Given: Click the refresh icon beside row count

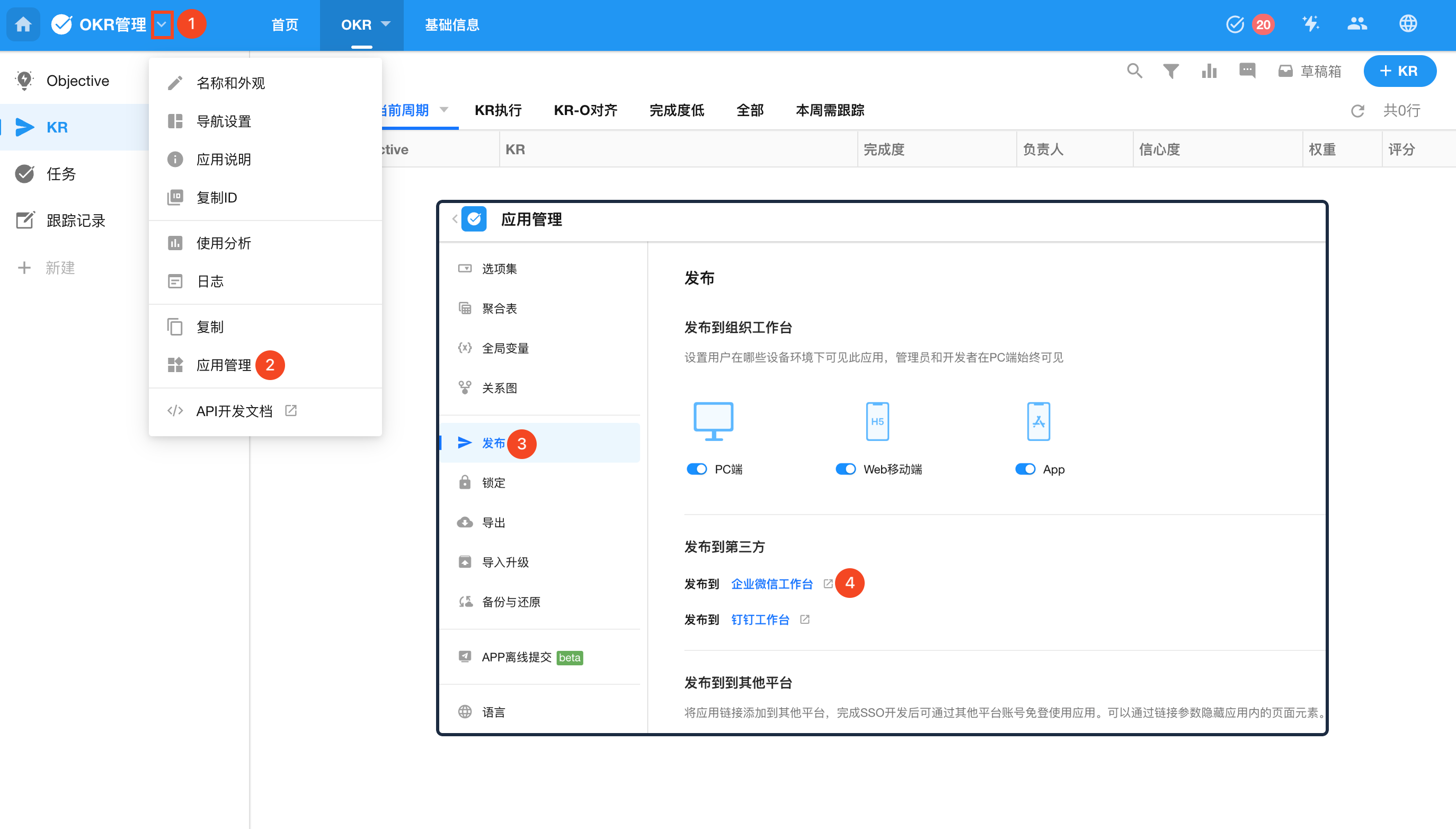Looking at the screenshot, I should point(1357,110).
